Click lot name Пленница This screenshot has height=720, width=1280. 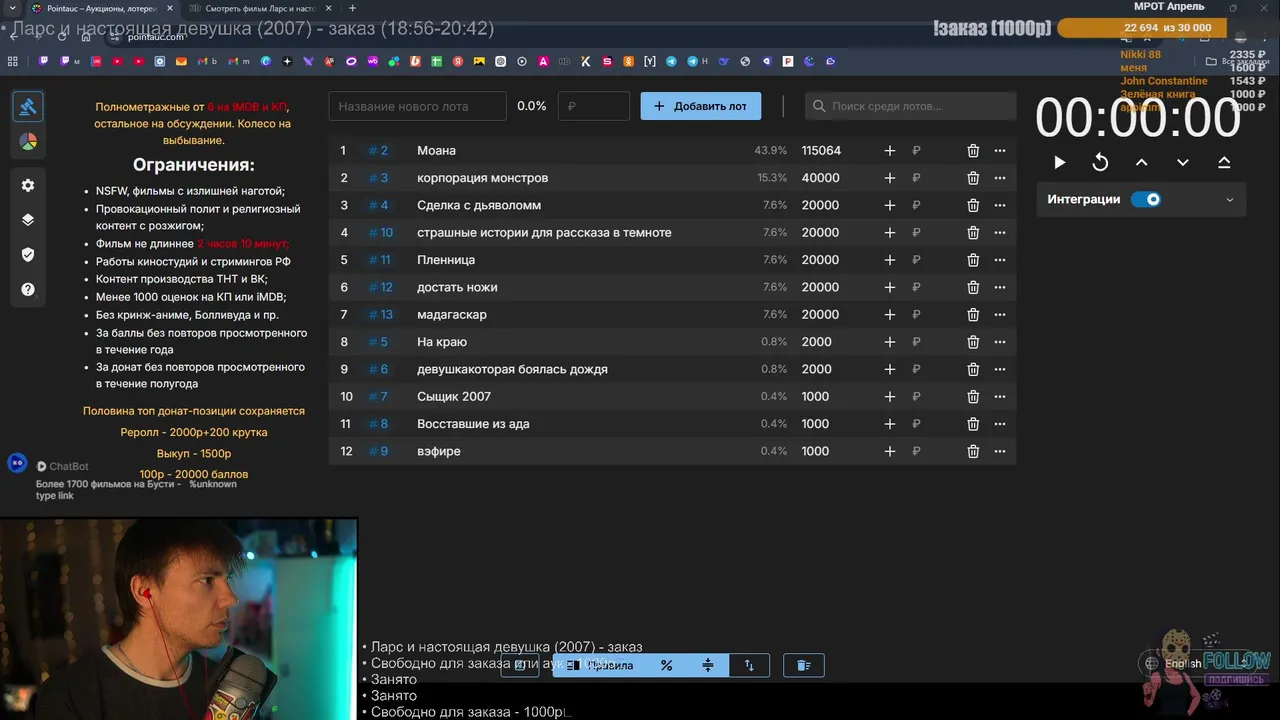point(446,260)
